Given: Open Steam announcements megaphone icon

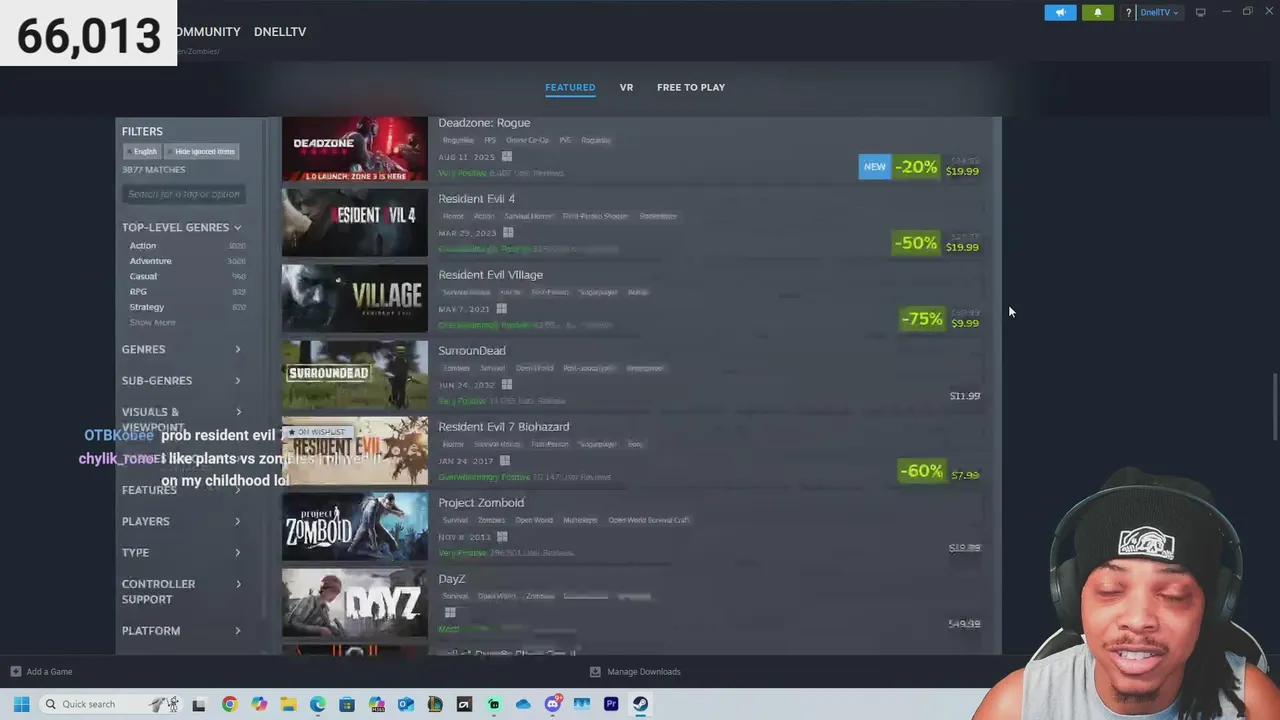Looking at the screenshot, I should point(1060,13).
